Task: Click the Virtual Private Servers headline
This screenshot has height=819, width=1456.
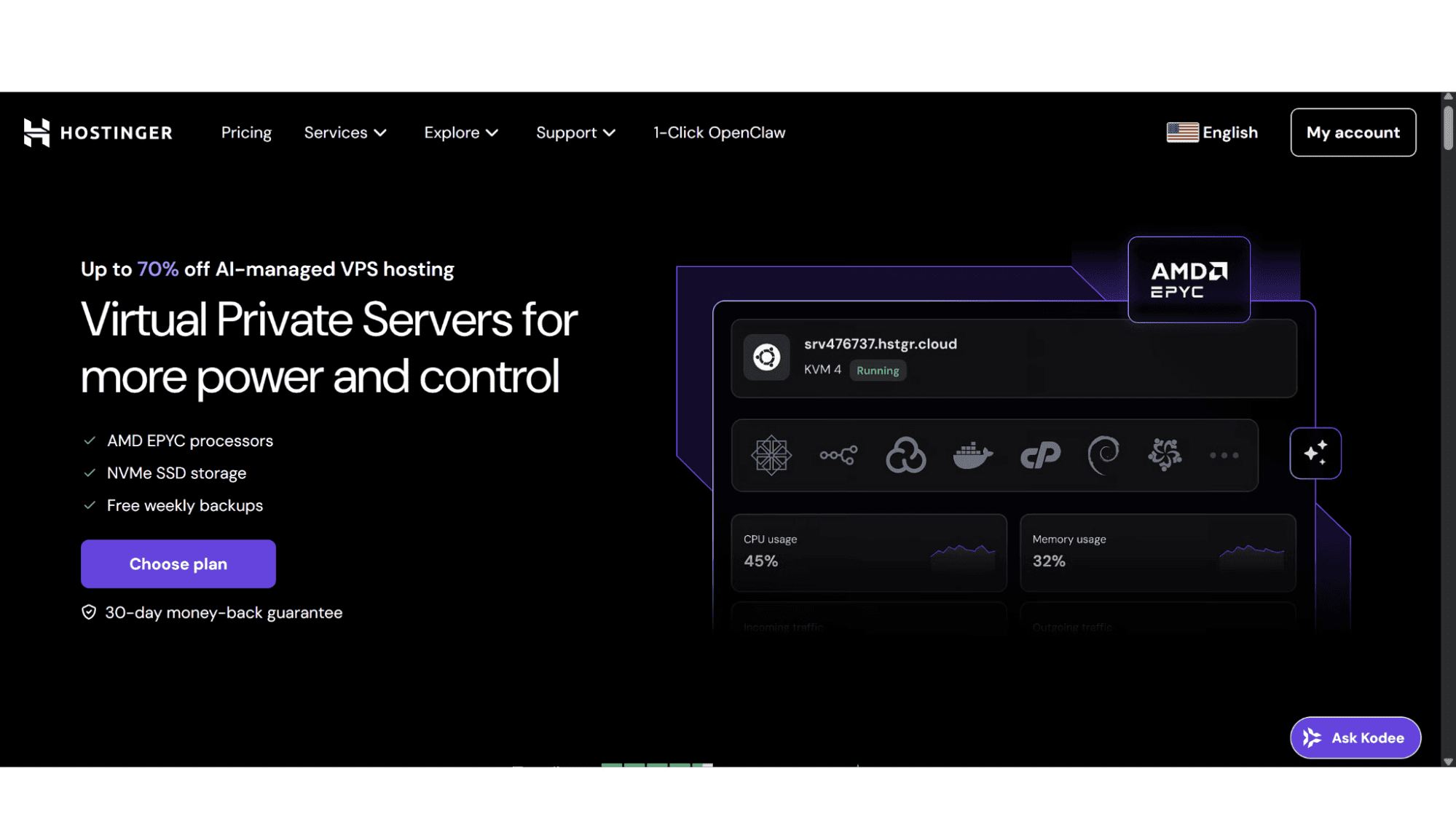Action: click(329, 348)
